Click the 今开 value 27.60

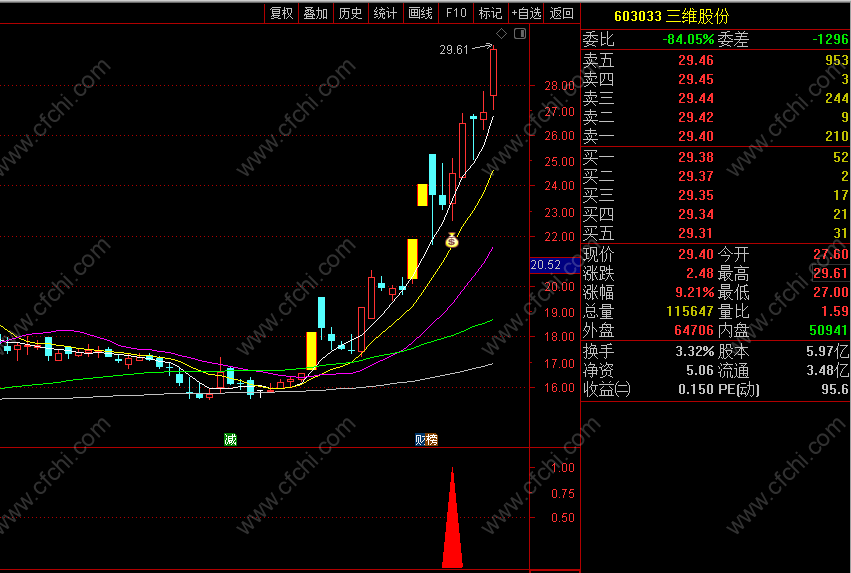coord(830,254)
